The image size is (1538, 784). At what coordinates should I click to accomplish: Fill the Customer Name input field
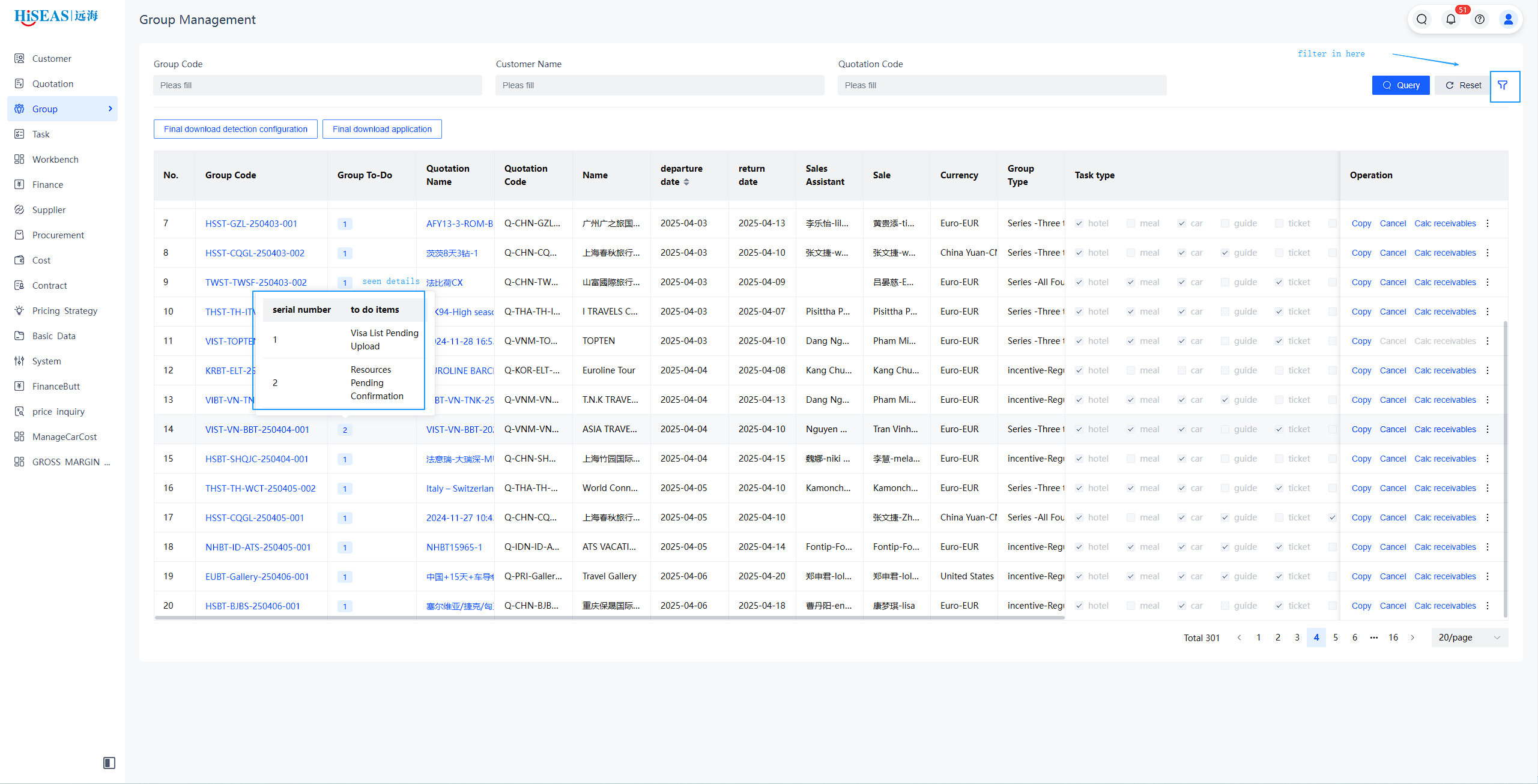point(660,85)
